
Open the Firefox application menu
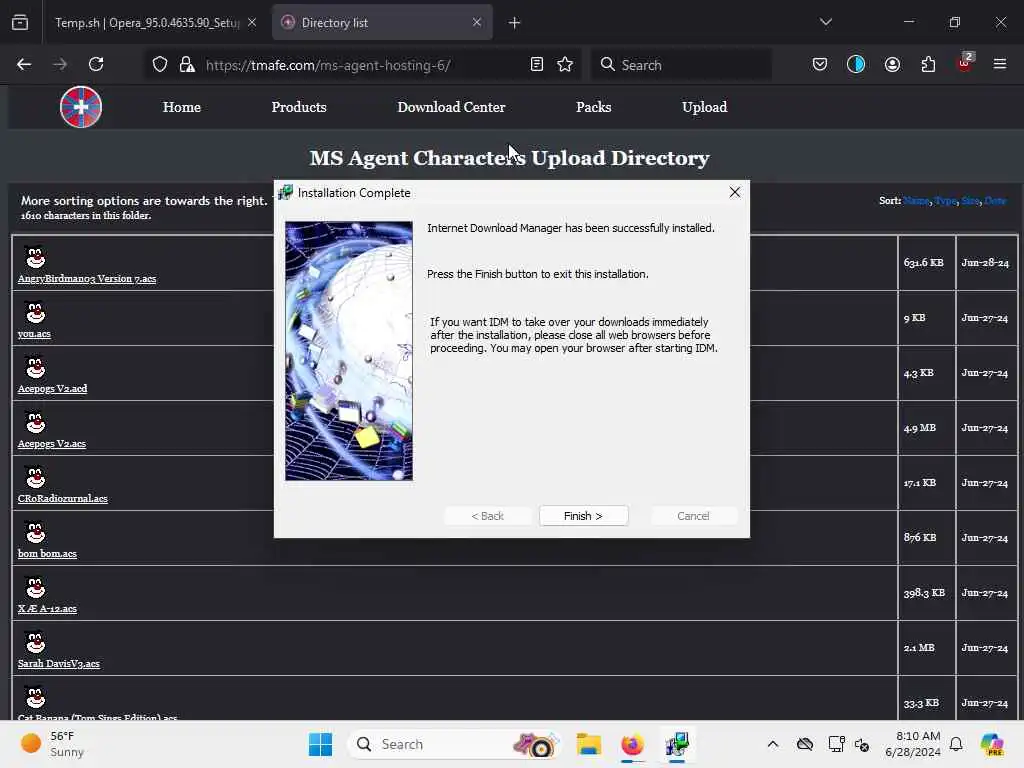coord(999,64)
